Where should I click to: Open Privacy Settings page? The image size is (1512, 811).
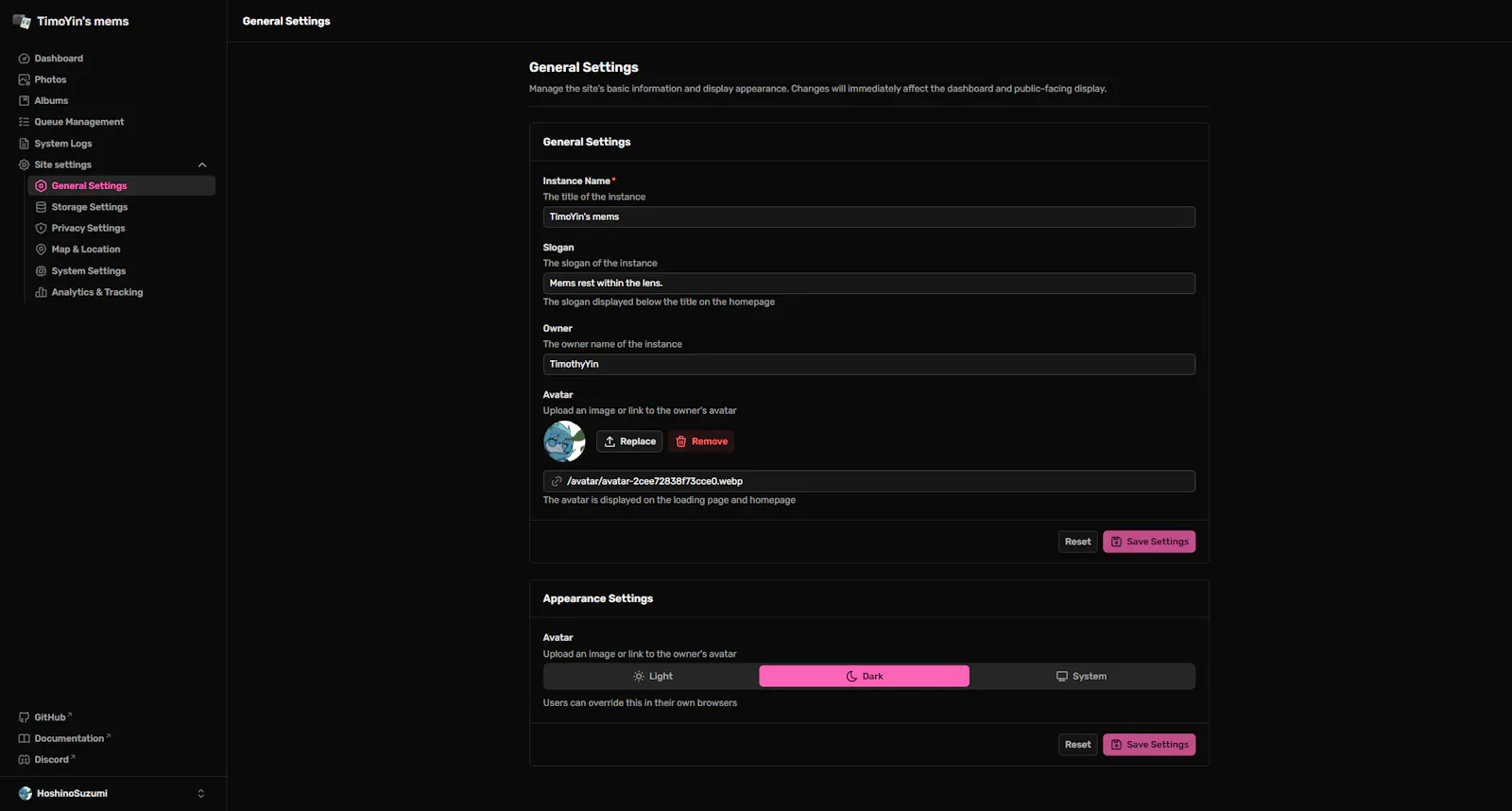coord(122,228)
